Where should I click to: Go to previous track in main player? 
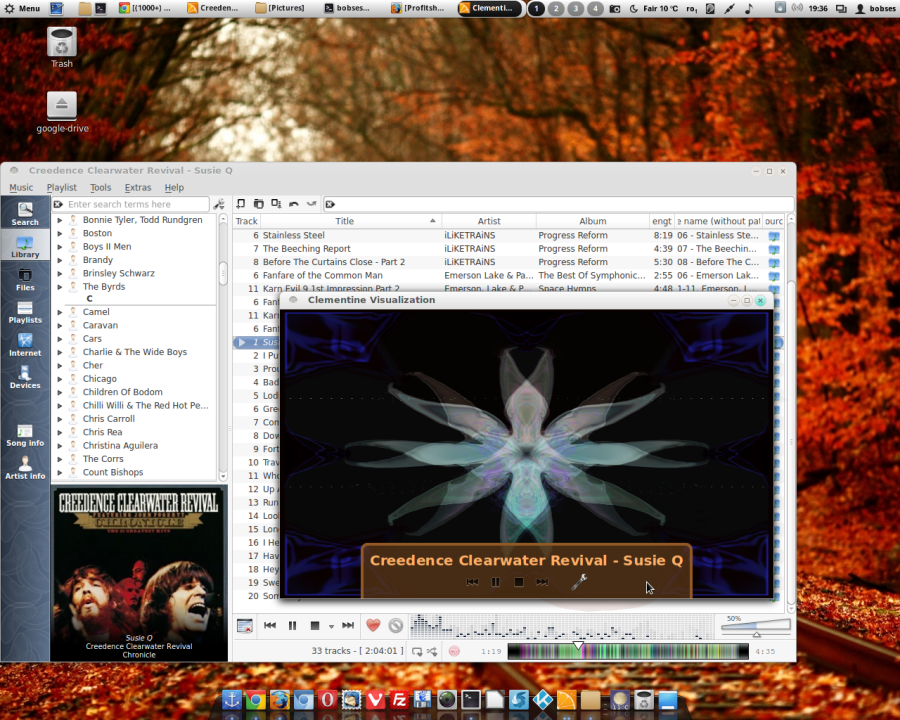(270, 626)
